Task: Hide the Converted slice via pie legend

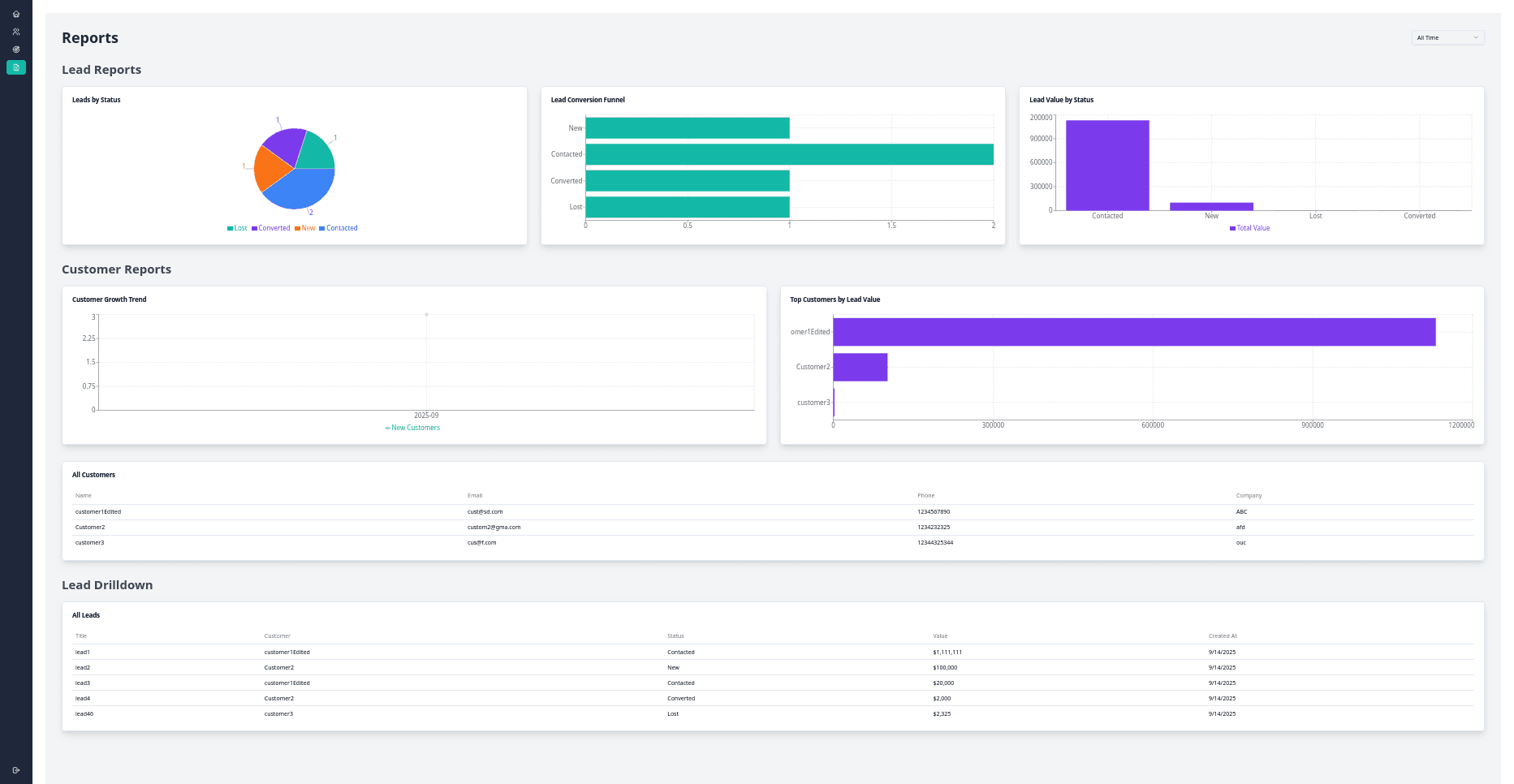Action: 271,228
